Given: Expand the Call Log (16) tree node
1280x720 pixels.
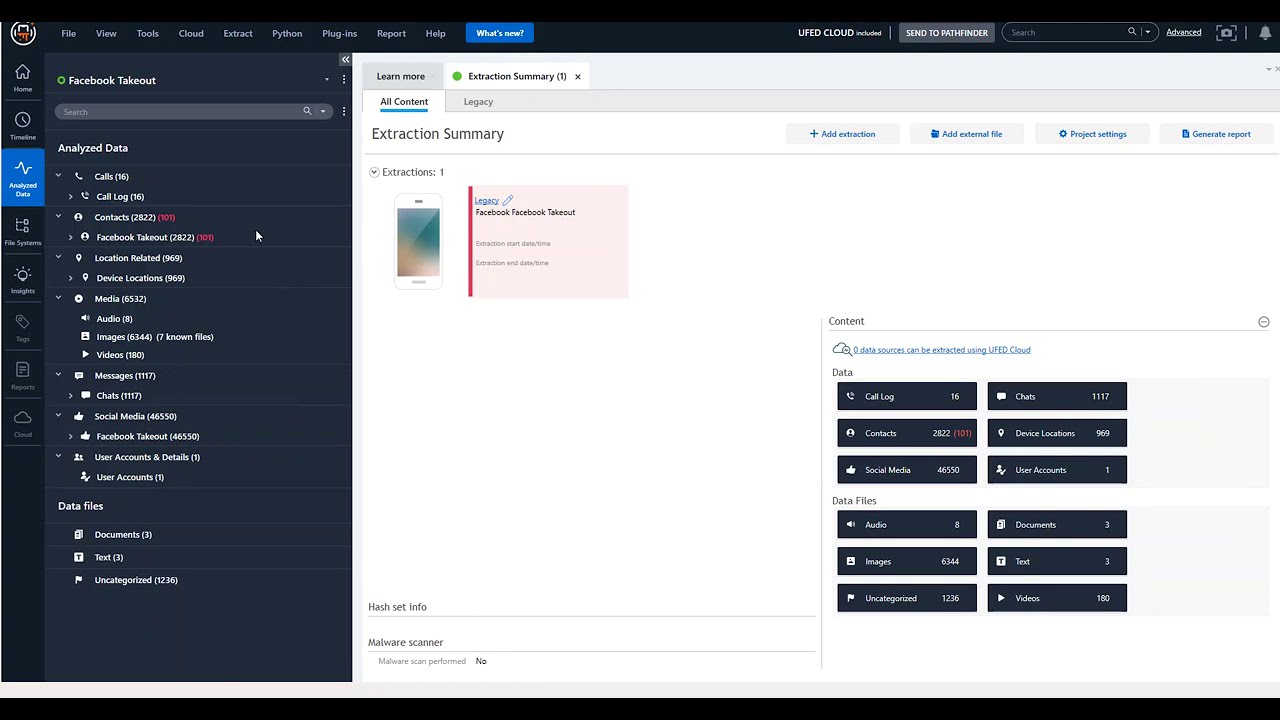Looking at the screenshot, I should (x=70, y=197).
